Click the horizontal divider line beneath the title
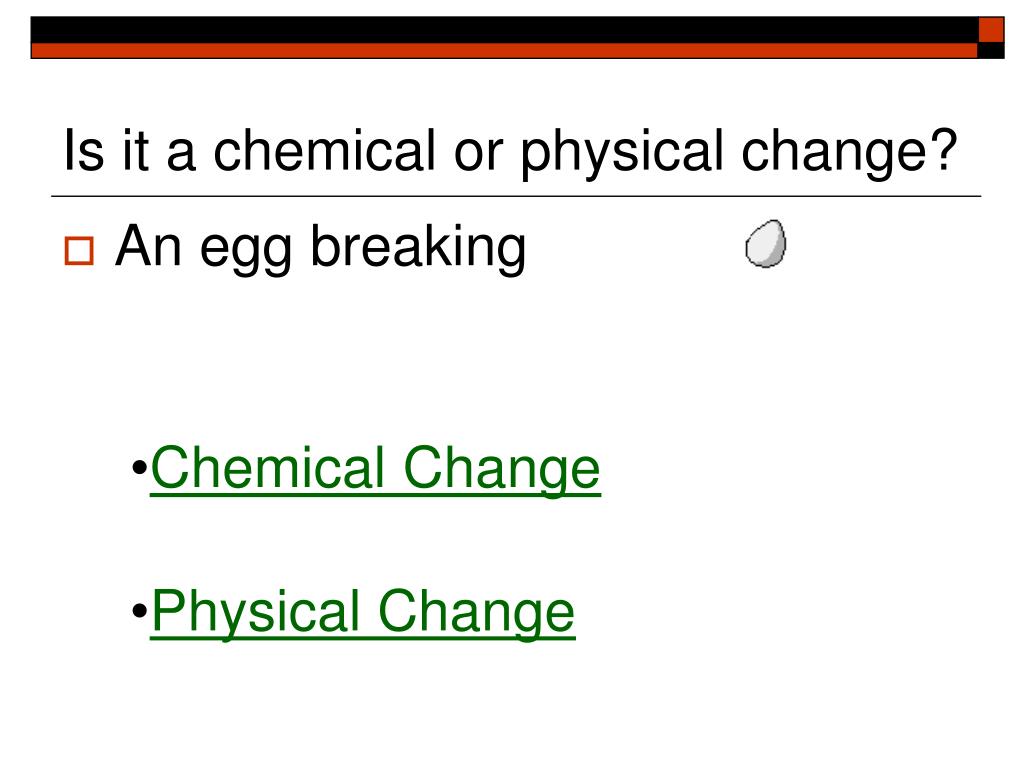 tap(516, 196)
